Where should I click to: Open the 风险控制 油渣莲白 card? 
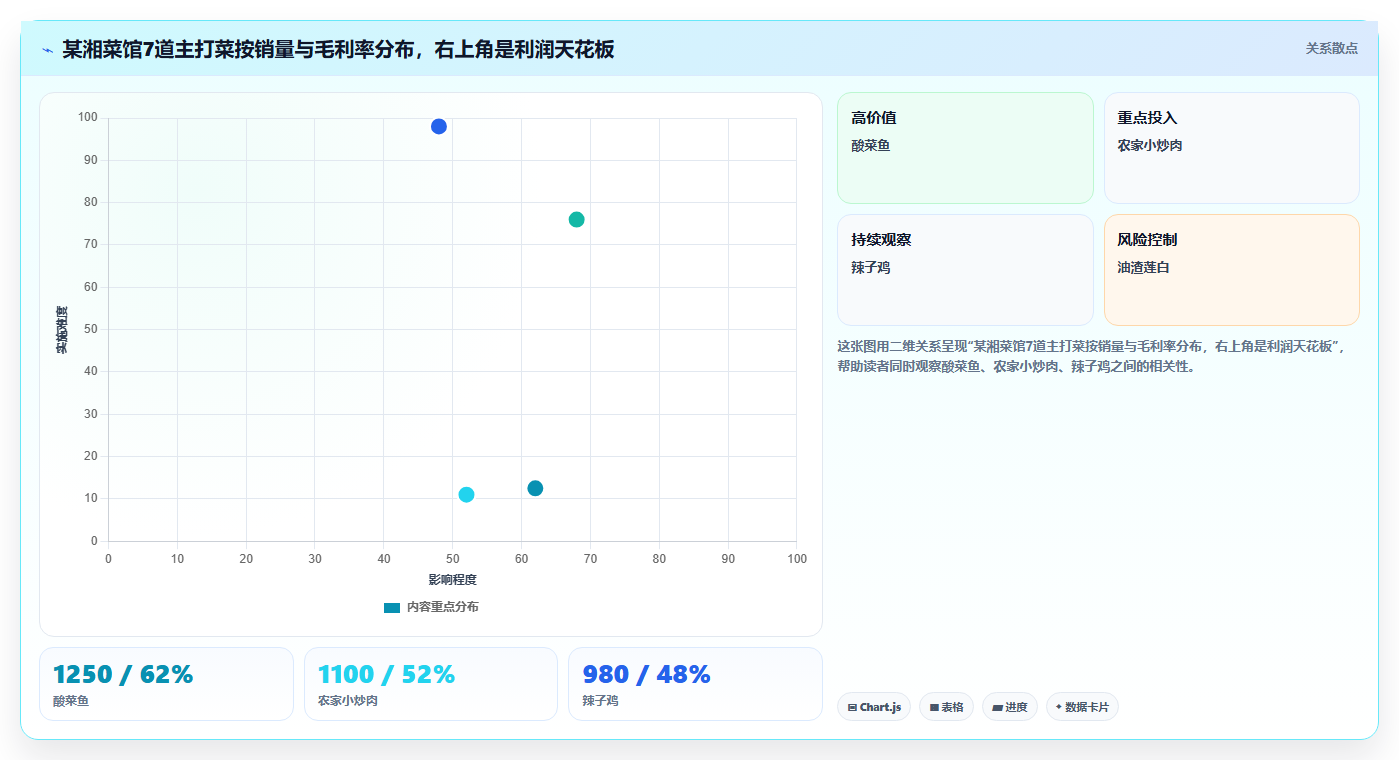click(x=1232, y=270)
